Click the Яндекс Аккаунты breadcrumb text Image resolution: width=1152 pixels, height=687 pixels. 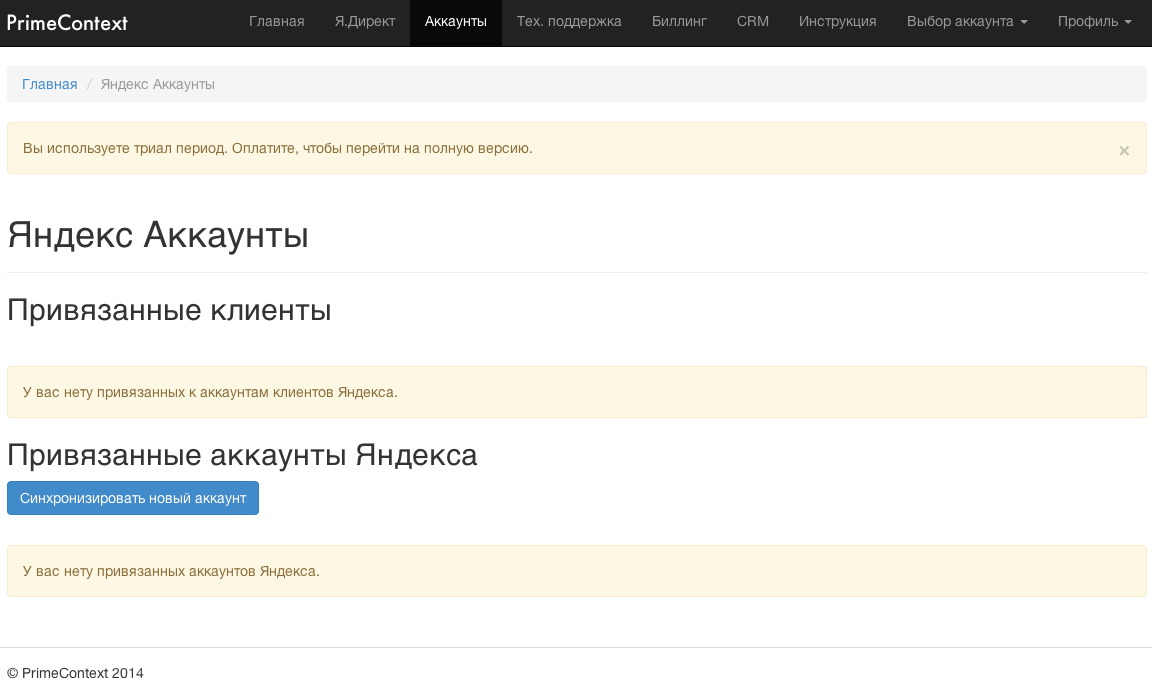pos(157,84)
